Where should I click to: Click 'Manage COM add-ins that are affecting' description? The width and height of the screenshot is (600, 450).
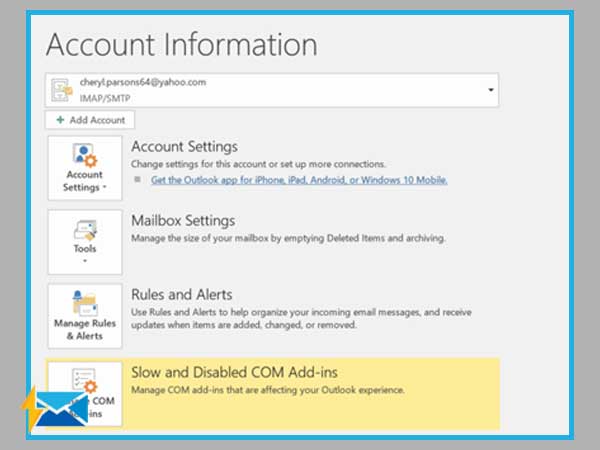click(268, 390)
